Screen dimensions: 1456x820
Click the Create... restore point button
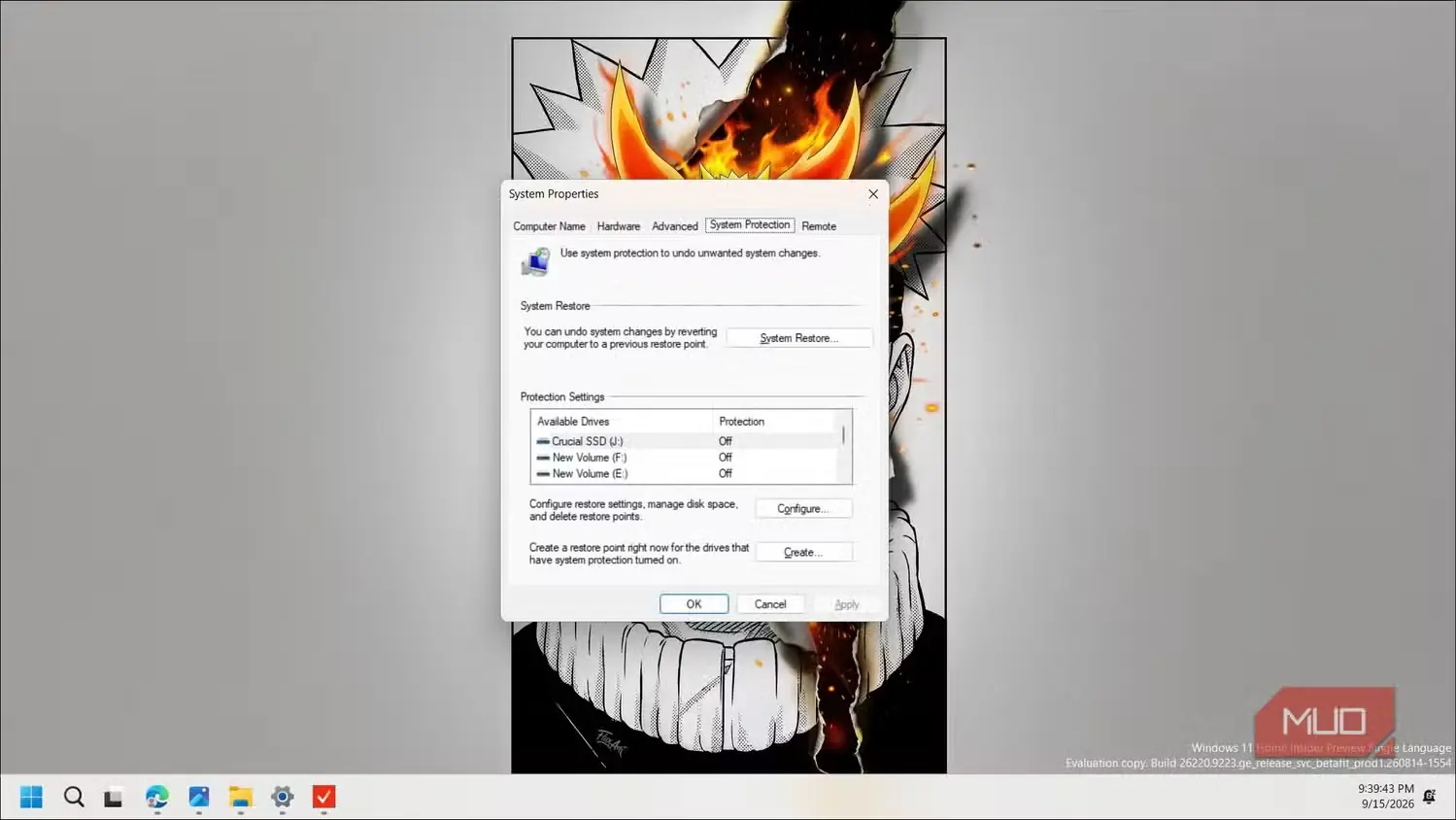point(803,552)
